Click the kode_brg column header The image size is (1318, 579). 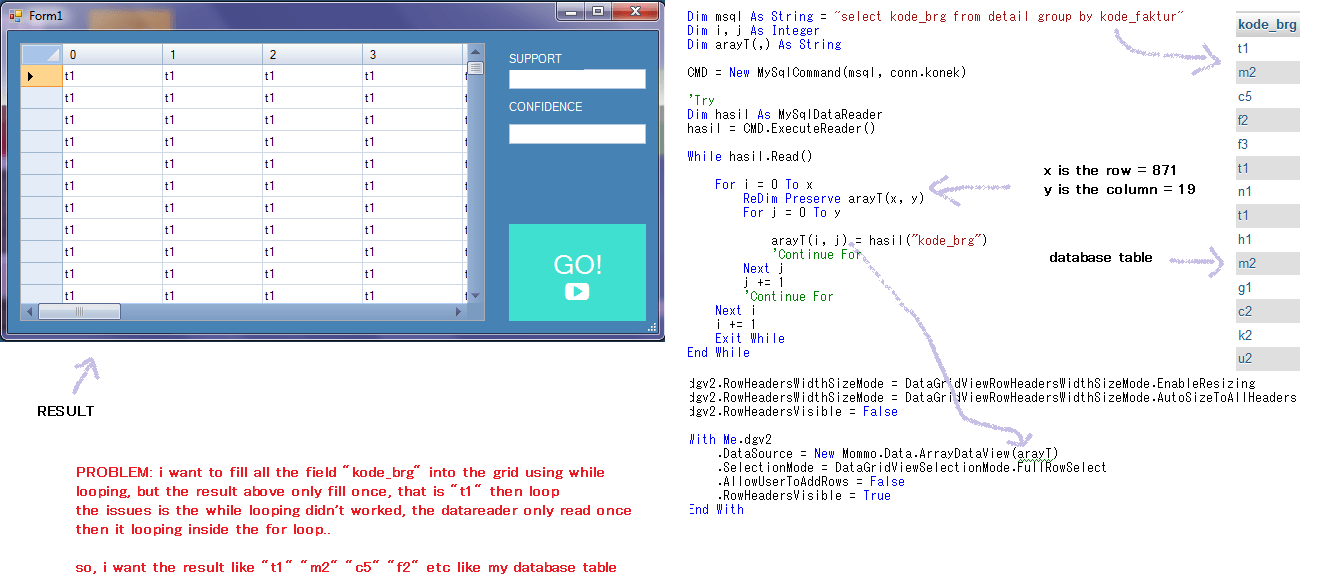point(1266,24)
